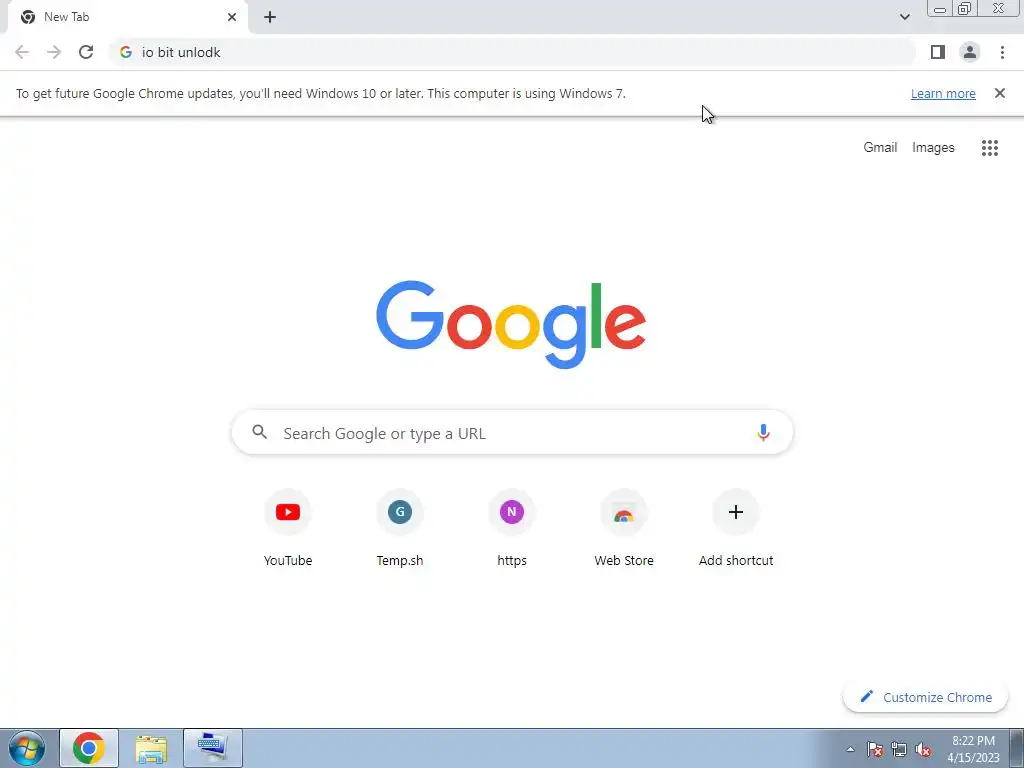
Task: Click the Show desktop strip by the clock
Action: [1016, 748]
